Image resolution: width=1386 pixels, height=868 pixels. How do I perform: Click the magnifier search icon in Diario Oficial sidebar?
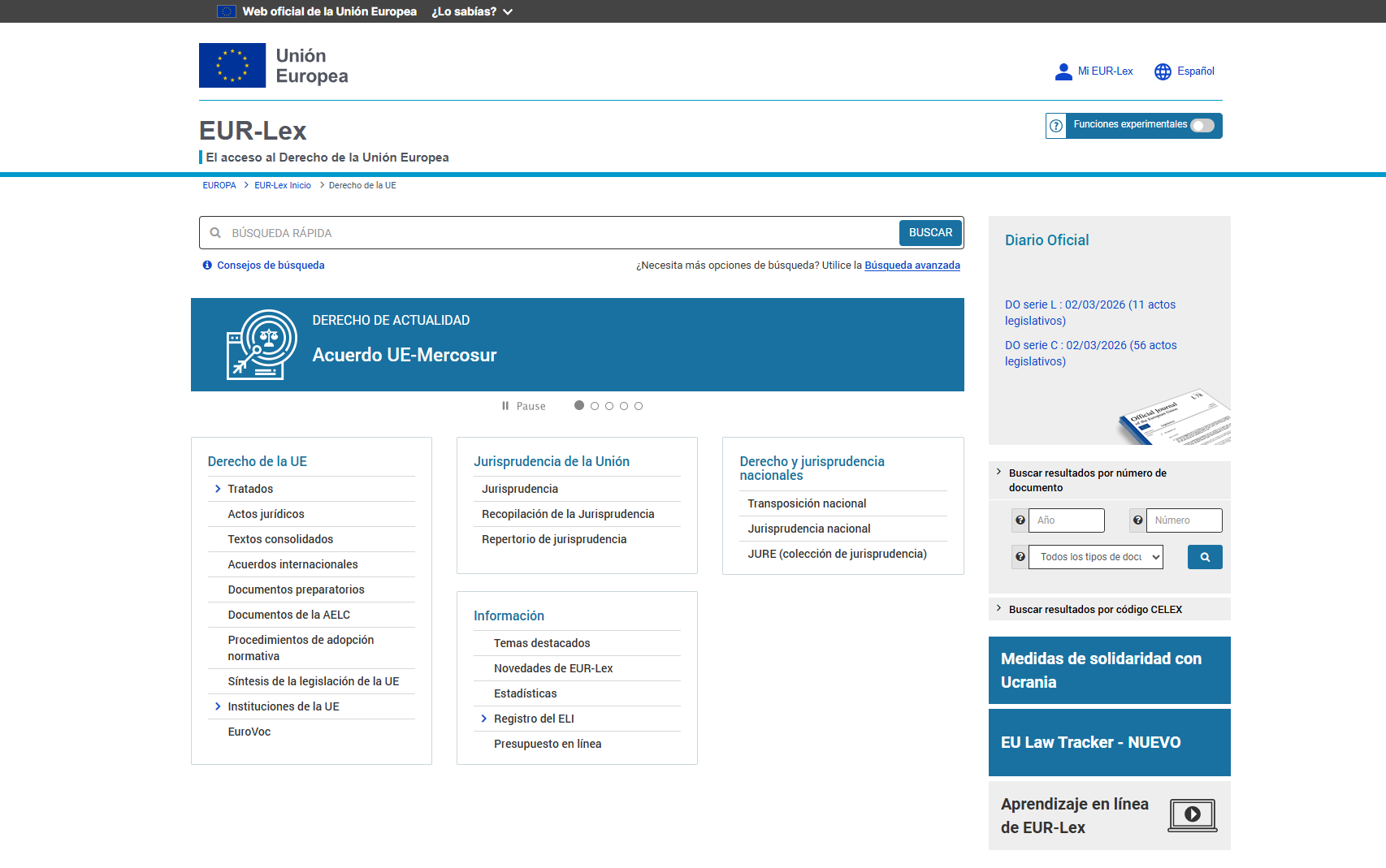(1205, 557)
